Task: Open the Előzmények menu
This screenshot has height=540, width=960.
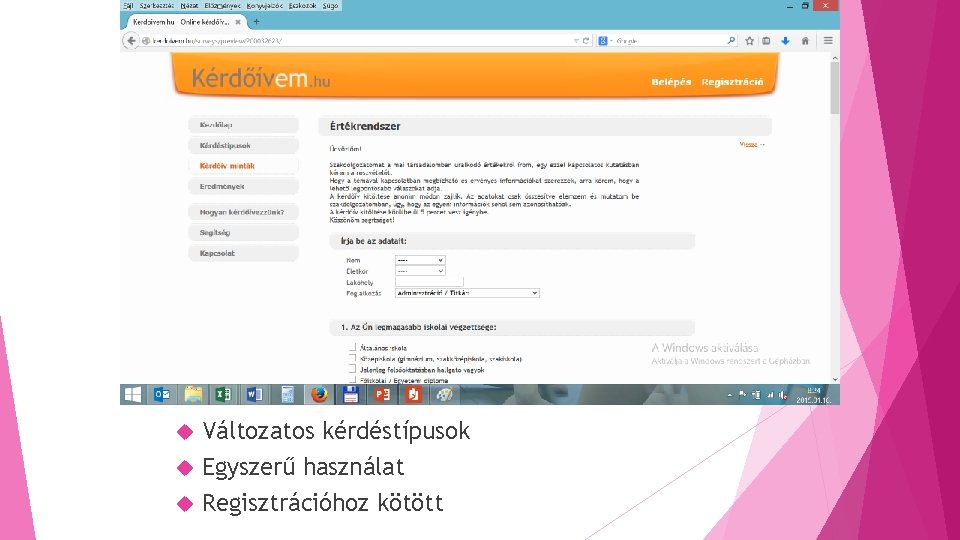Action: [222, 6]
